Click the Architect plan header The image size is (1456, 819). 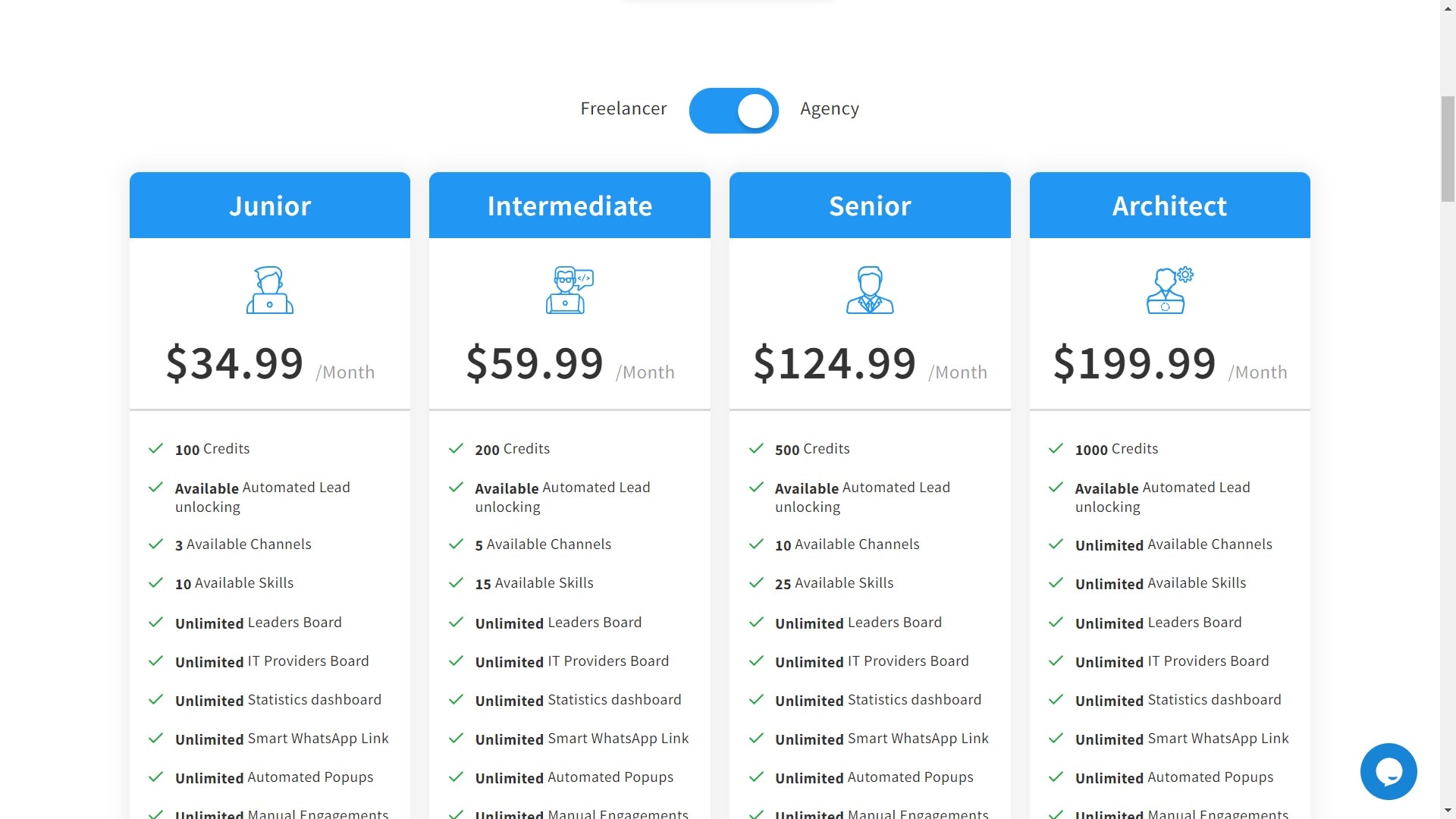(x=1169, y=206)
